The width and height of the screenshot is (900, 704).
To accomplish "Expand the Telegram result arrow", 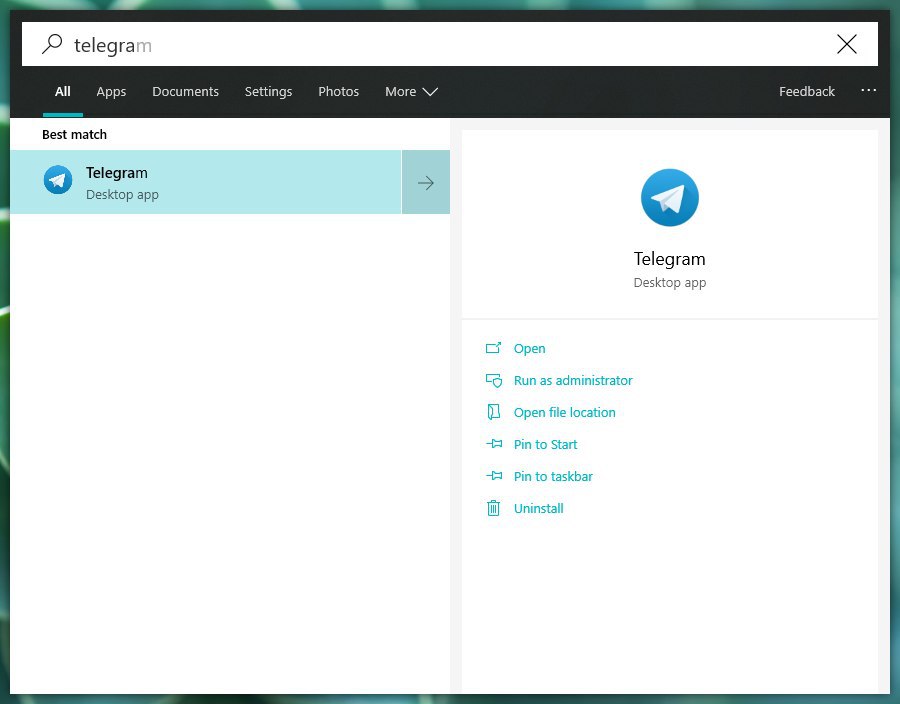I will [425, 182].
